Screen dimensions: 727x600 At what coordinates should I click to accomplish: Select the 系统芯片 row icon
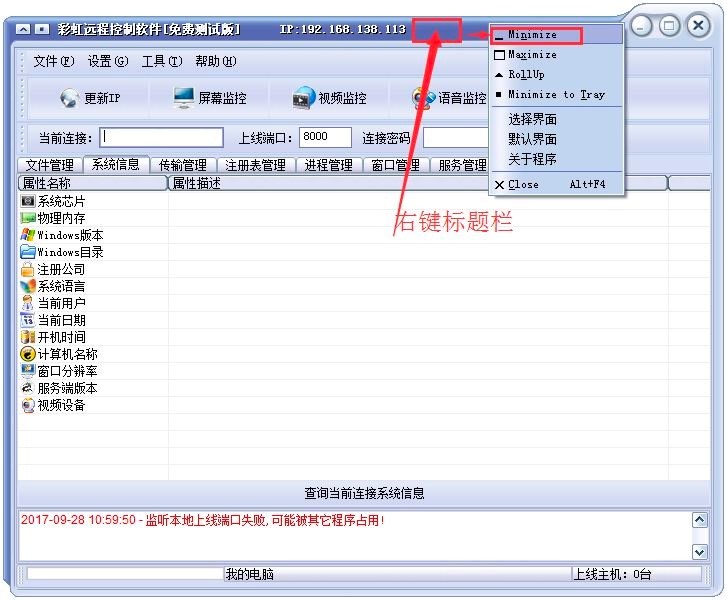(x=28, y=201)
